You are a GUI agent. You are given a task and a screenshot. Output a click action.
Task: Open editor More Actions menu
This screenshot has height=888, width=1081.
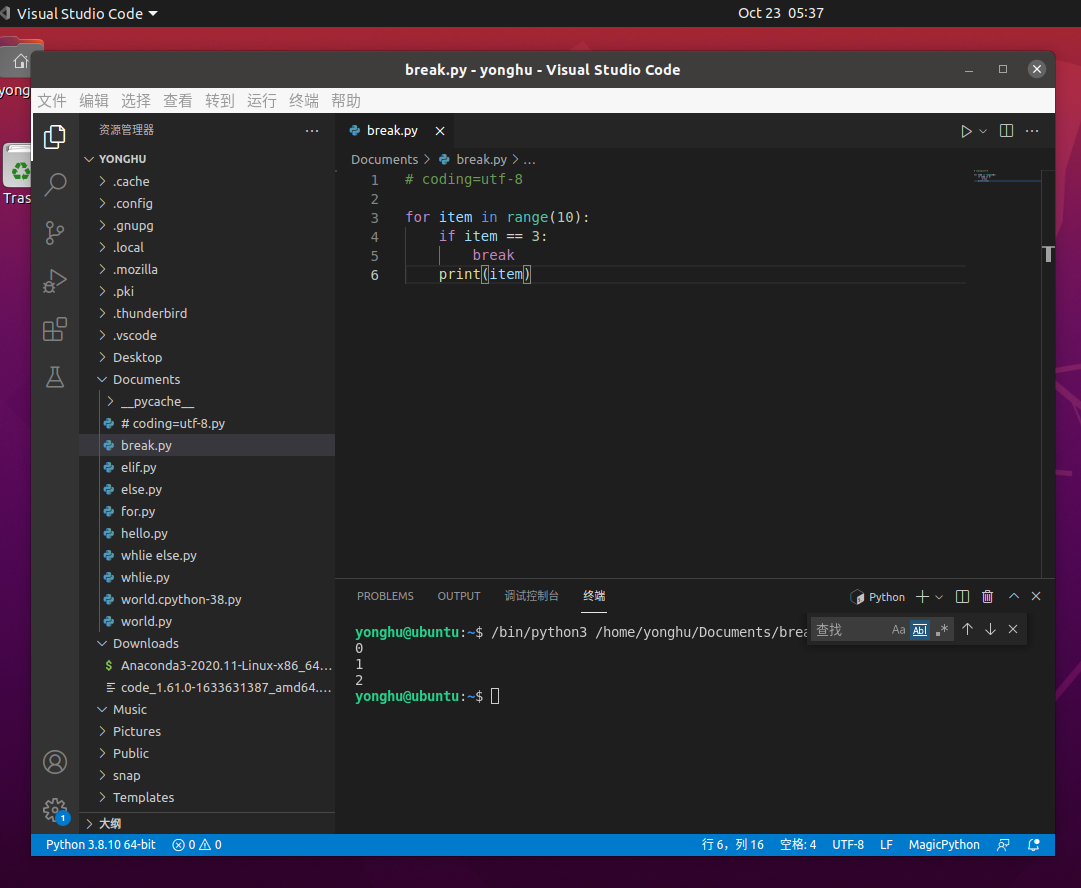click(x=1032, y=131)
